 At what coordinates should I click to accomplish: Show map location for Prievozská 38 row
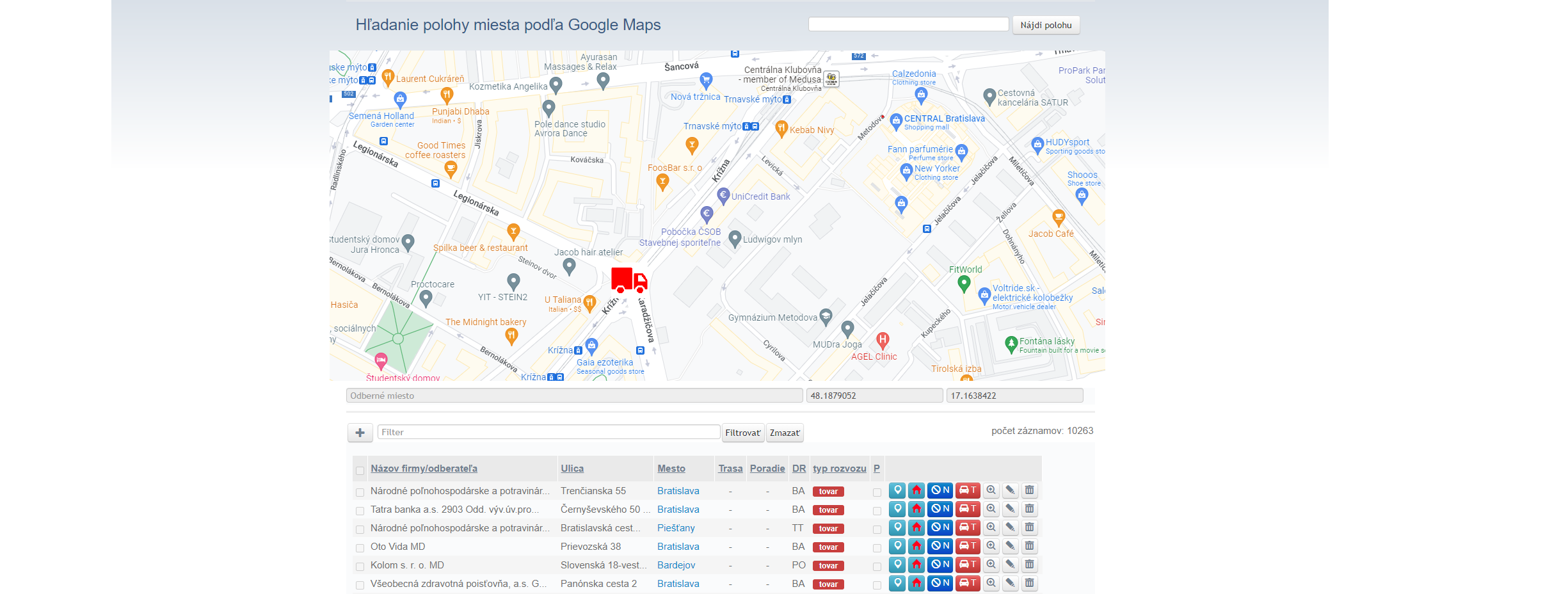coord(897,546)
